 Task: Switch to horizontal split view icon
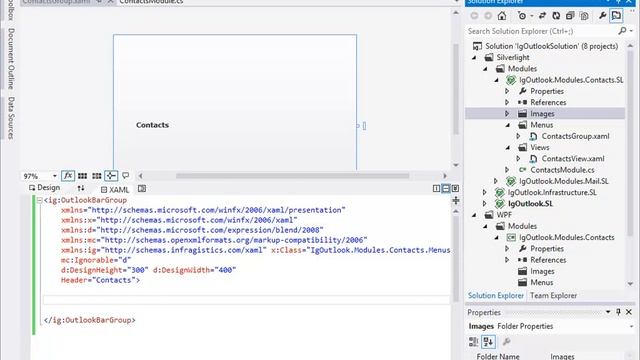(x=446, y=188)
